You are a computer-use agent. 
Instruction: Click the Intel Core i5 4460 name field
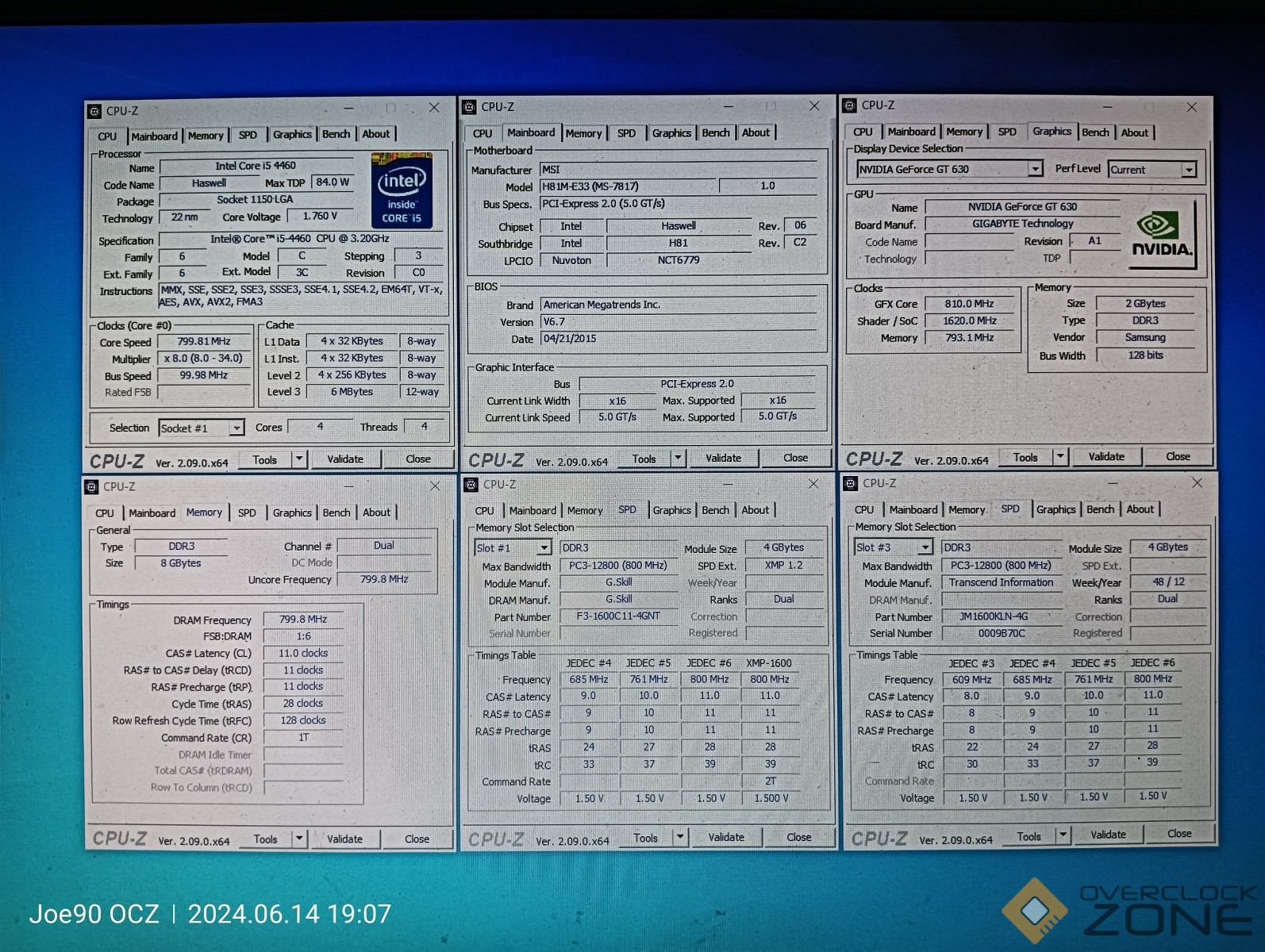(256, 167)
